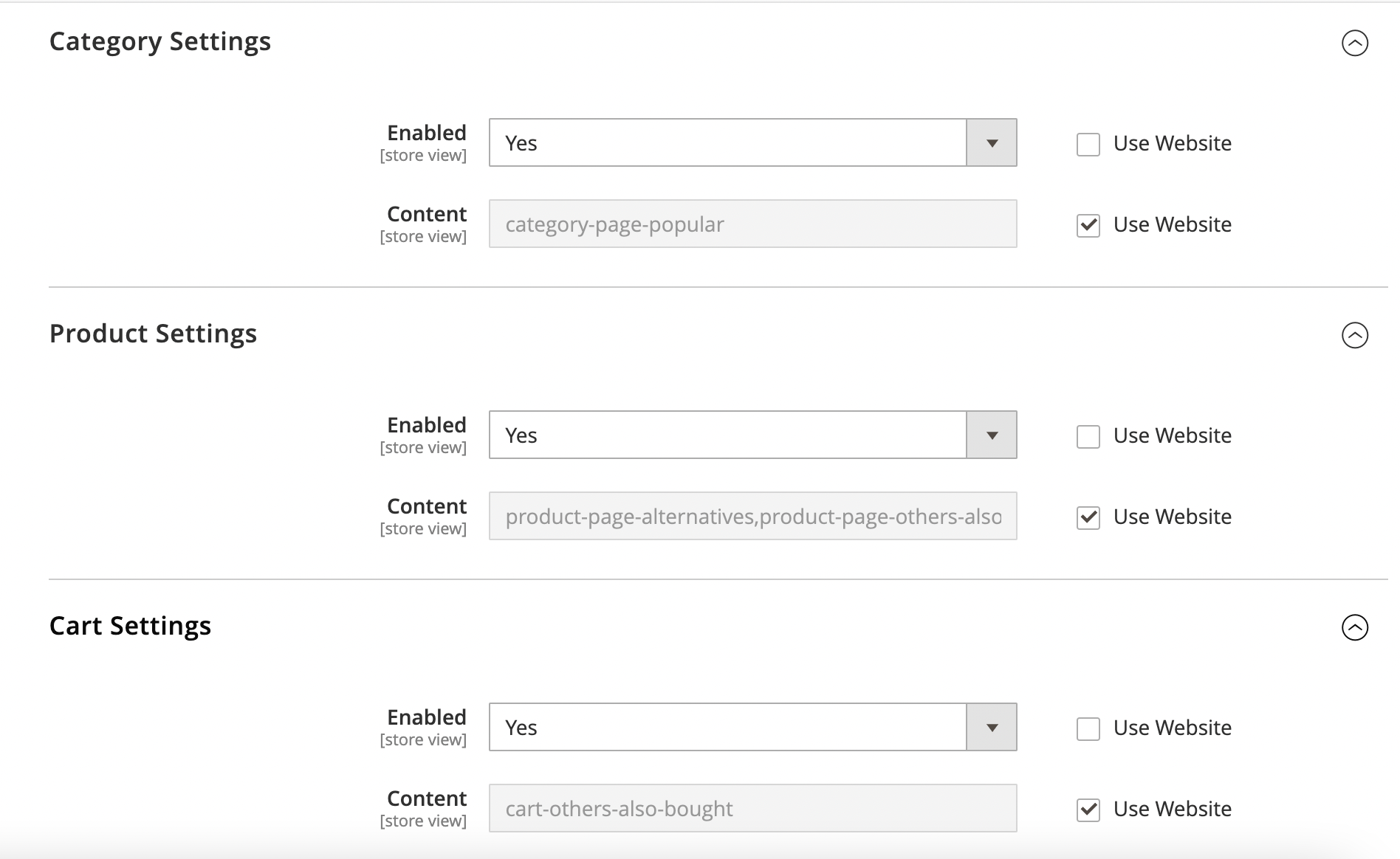Click the Content label in Cart Settings
Viewport: 1400px width, 859px height.
click(426, 798)
